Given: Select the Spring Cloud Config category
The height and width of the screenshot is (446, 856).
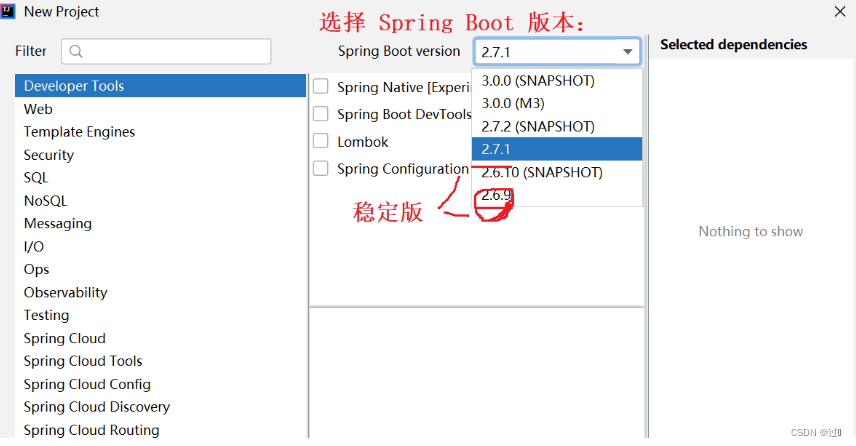Looking at the screenshot, I should 160,384.
